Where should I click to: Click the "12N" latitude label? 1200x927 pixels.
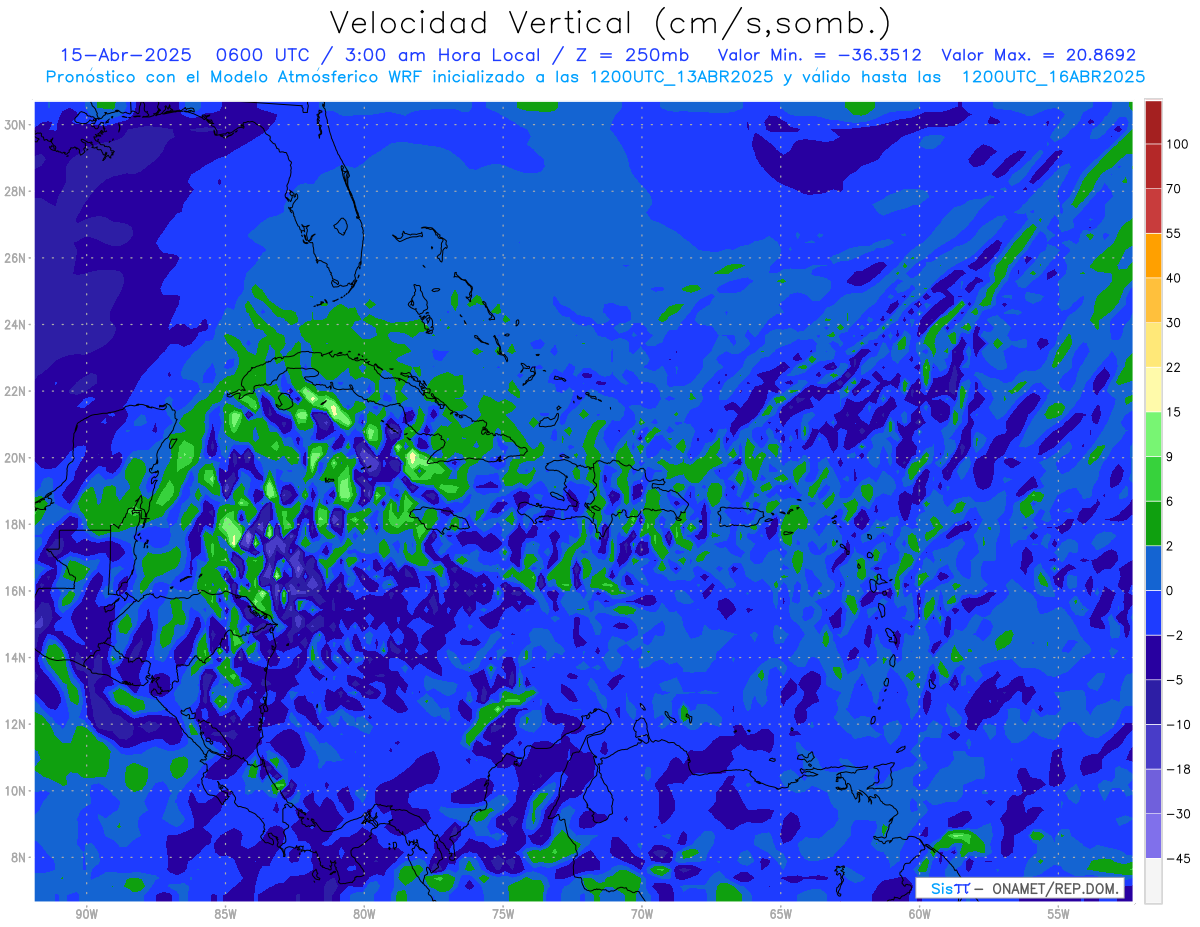(x=17, y=724)
